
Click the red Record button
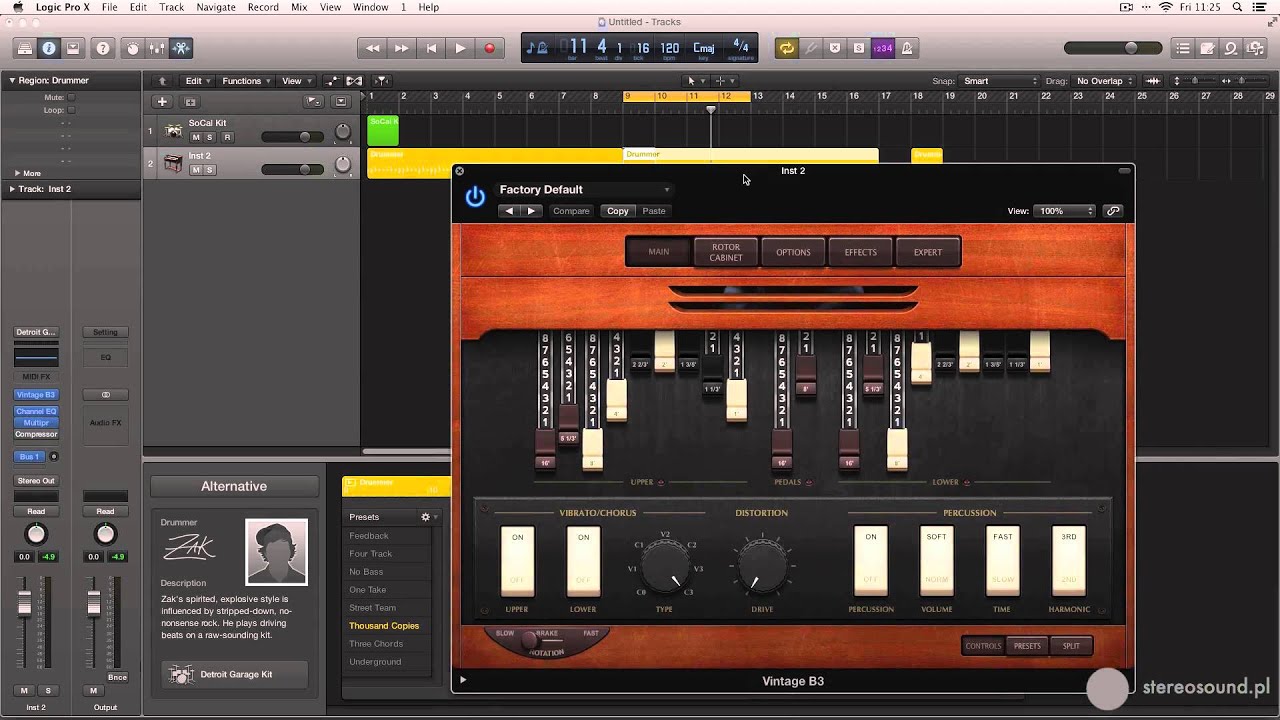pyautogui.click(x=489, y=48)
